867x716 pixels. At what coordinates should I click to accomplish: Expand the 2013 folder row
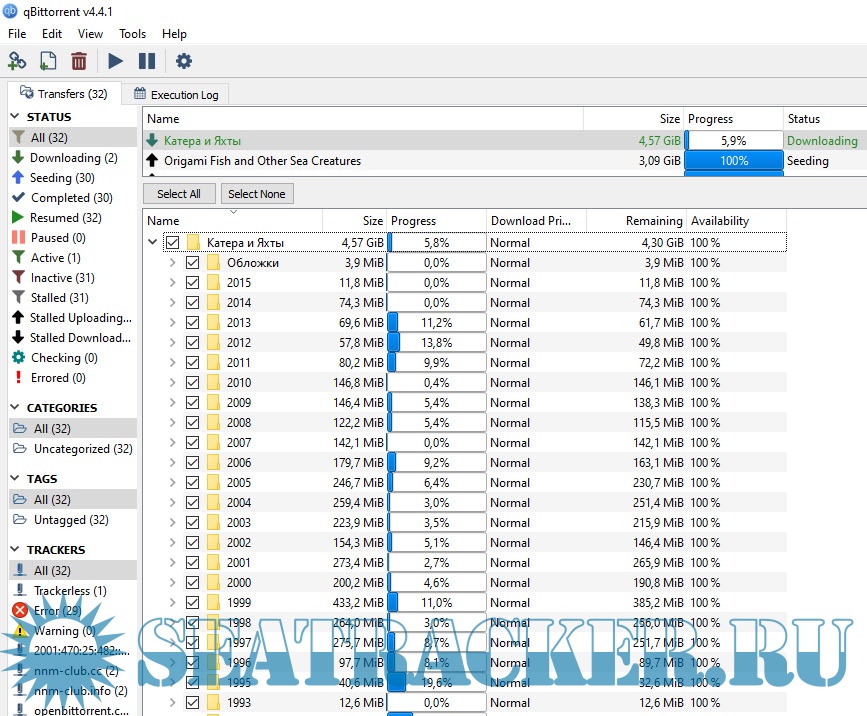[x=172, y=323]
